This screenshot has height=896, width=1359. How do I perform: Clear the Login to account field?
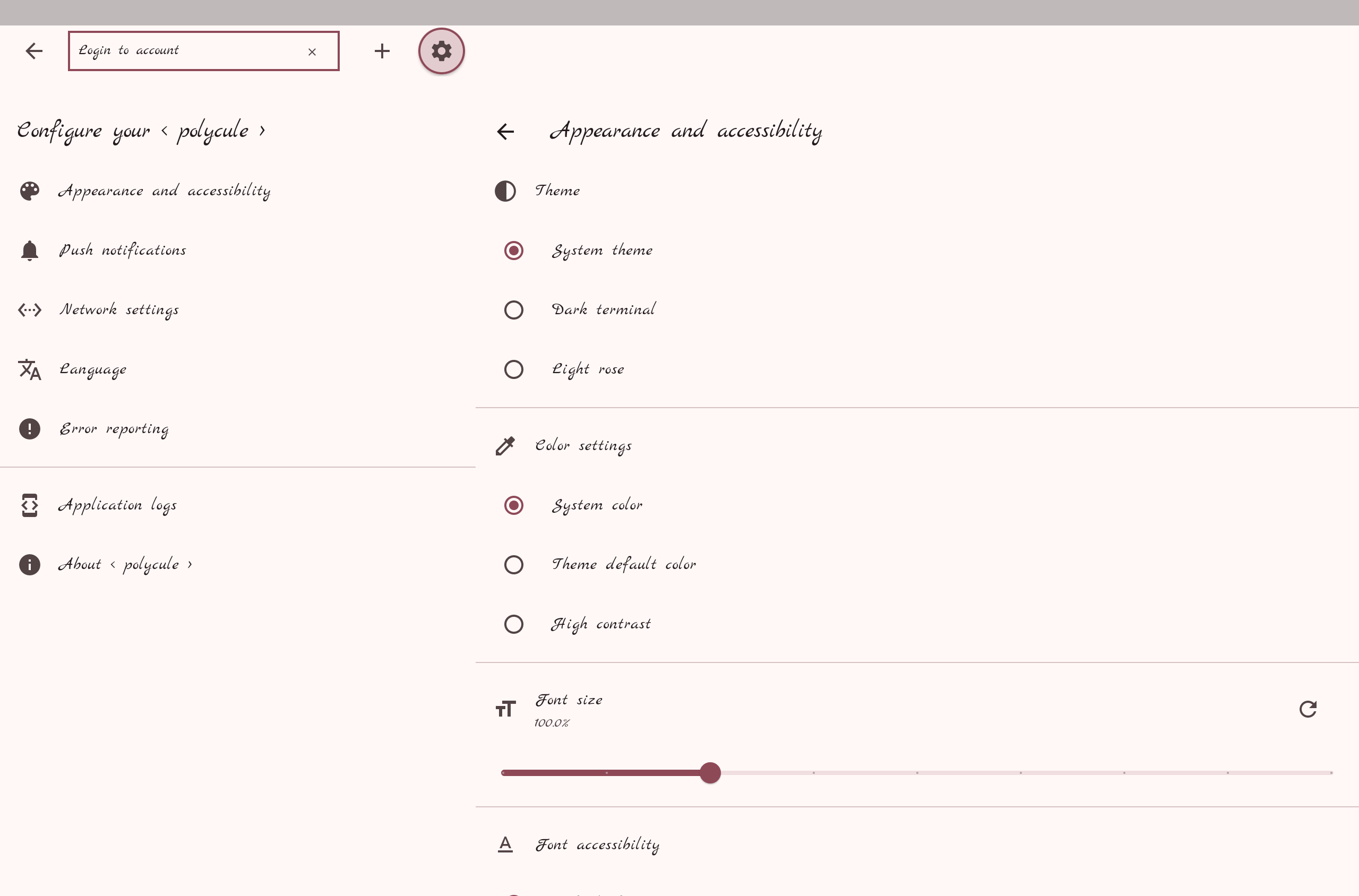[x=312, y=52]
